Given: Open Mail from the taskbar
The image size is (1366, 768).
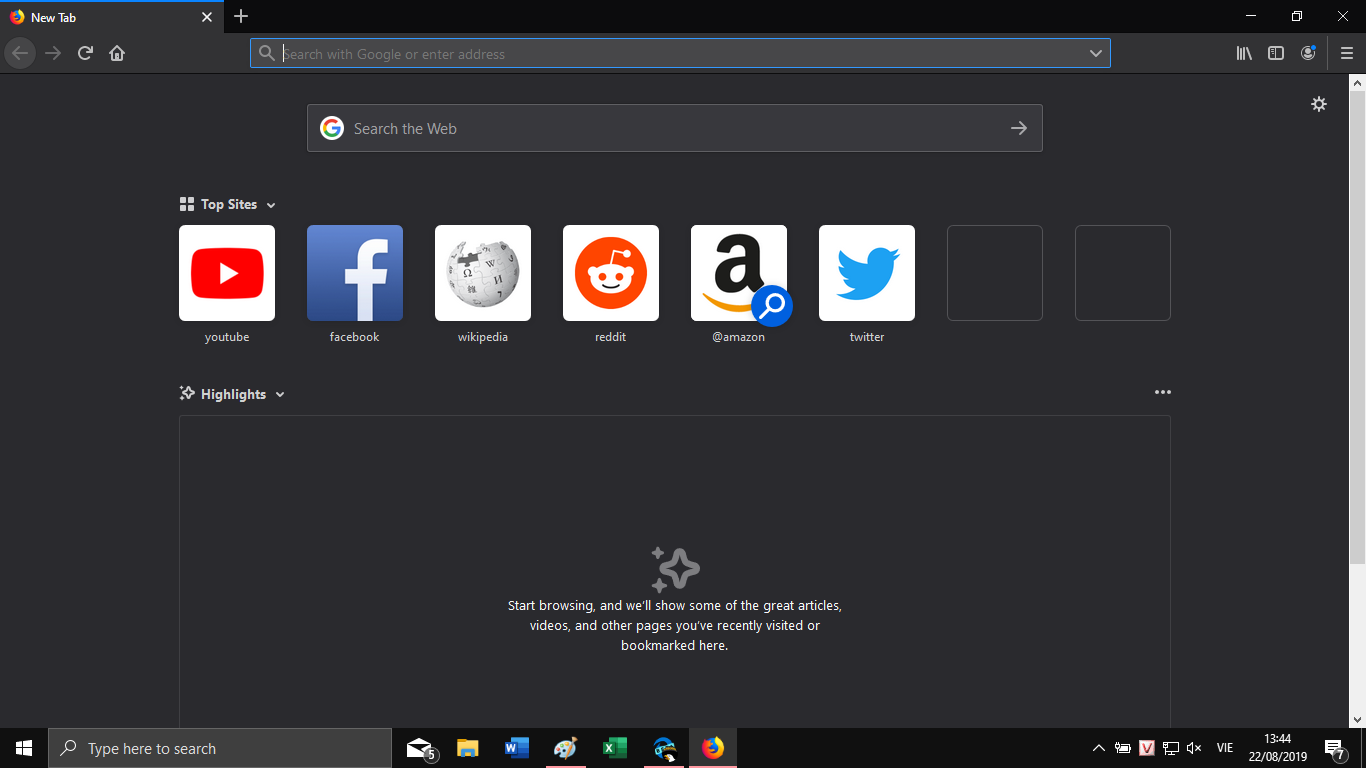Looking at the screenshot, I should pyautogui.click(x=421, y=748).
